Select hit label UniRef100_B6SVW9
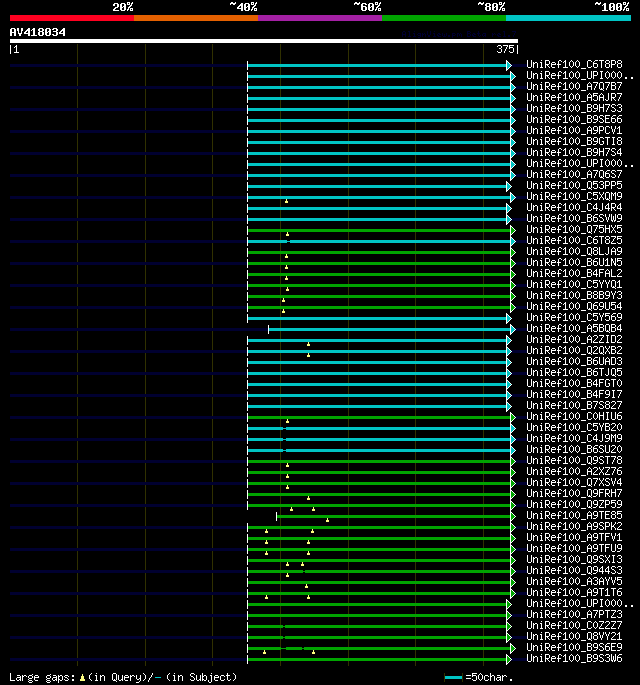 pos(574,218)
